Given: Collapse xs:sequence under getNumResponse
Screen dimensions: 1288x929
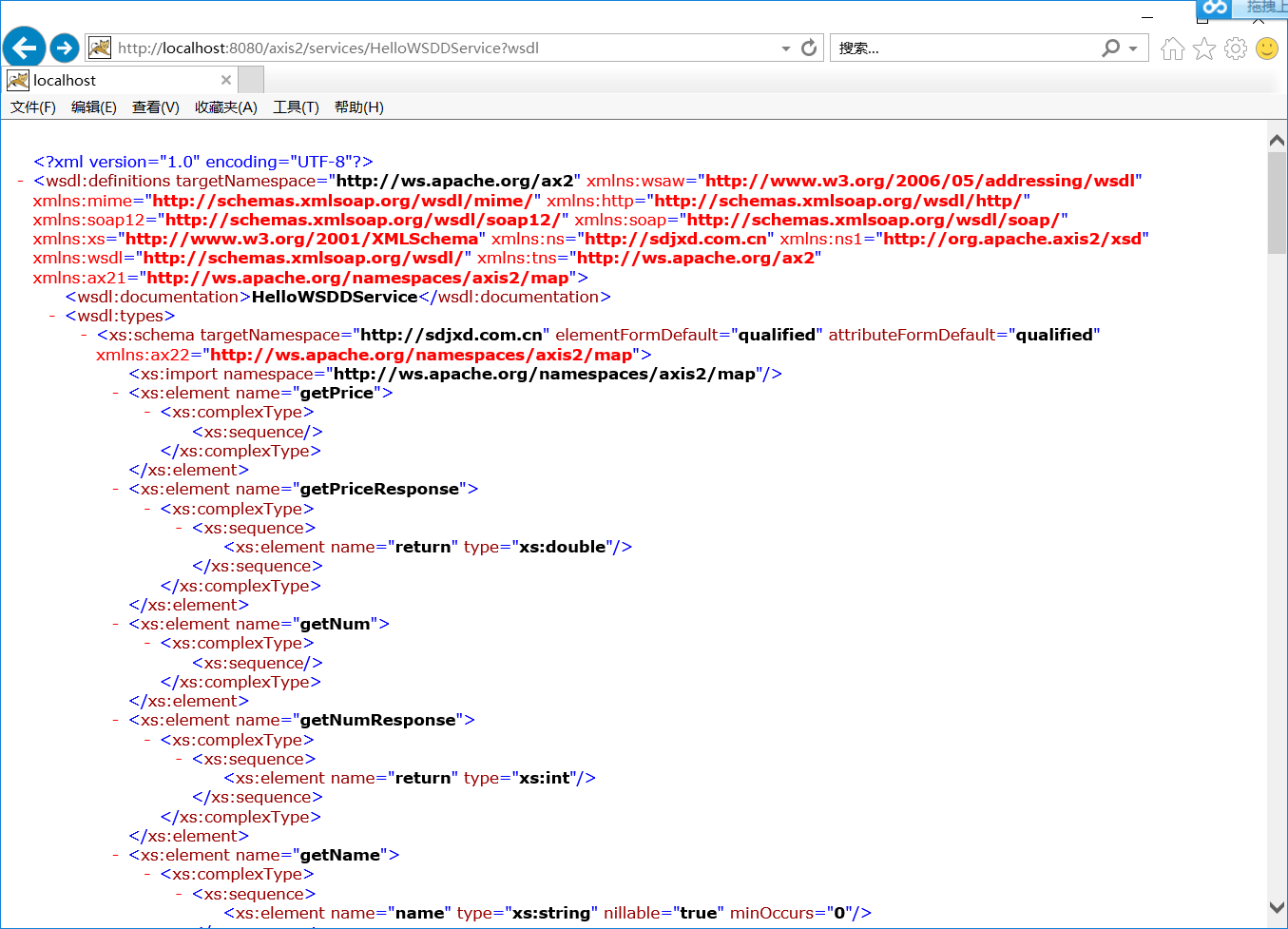Looking at the screenshot, I should pos(179,759).
